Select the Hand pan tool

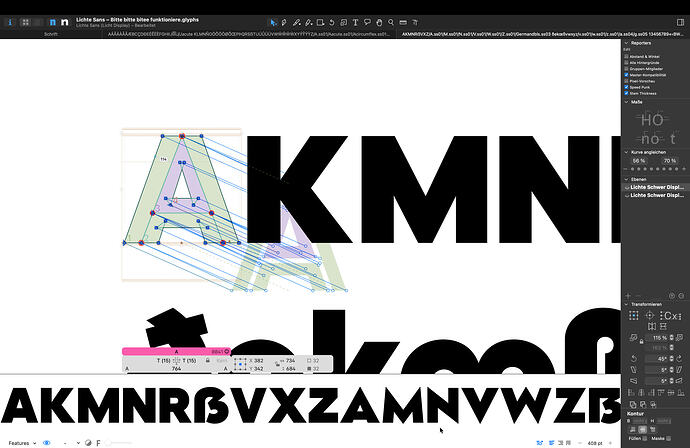(x=379, y=22)
